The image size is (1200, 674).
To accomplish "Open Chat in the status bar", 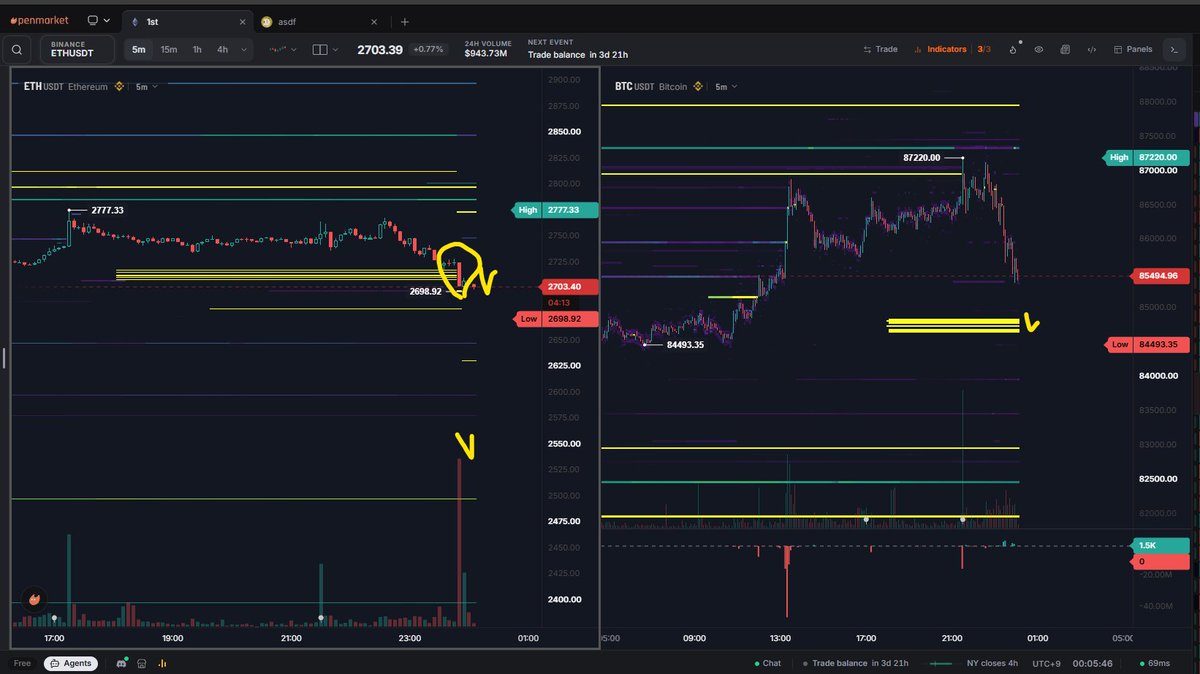I will (767, 663).
